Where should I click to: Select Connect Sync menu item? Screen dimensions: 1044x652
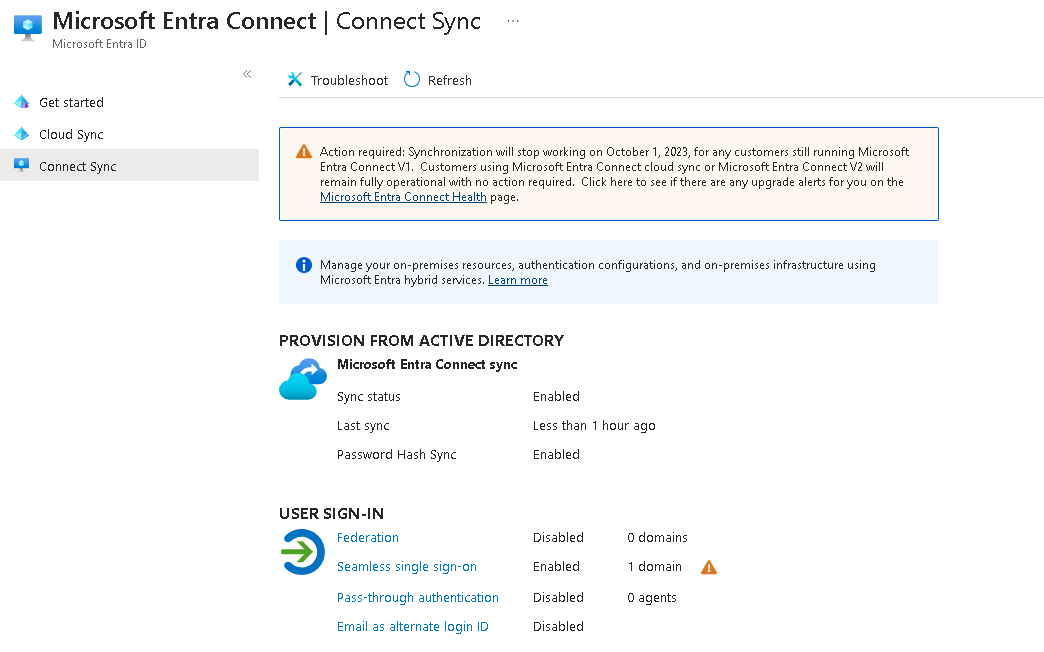point(129,165)
